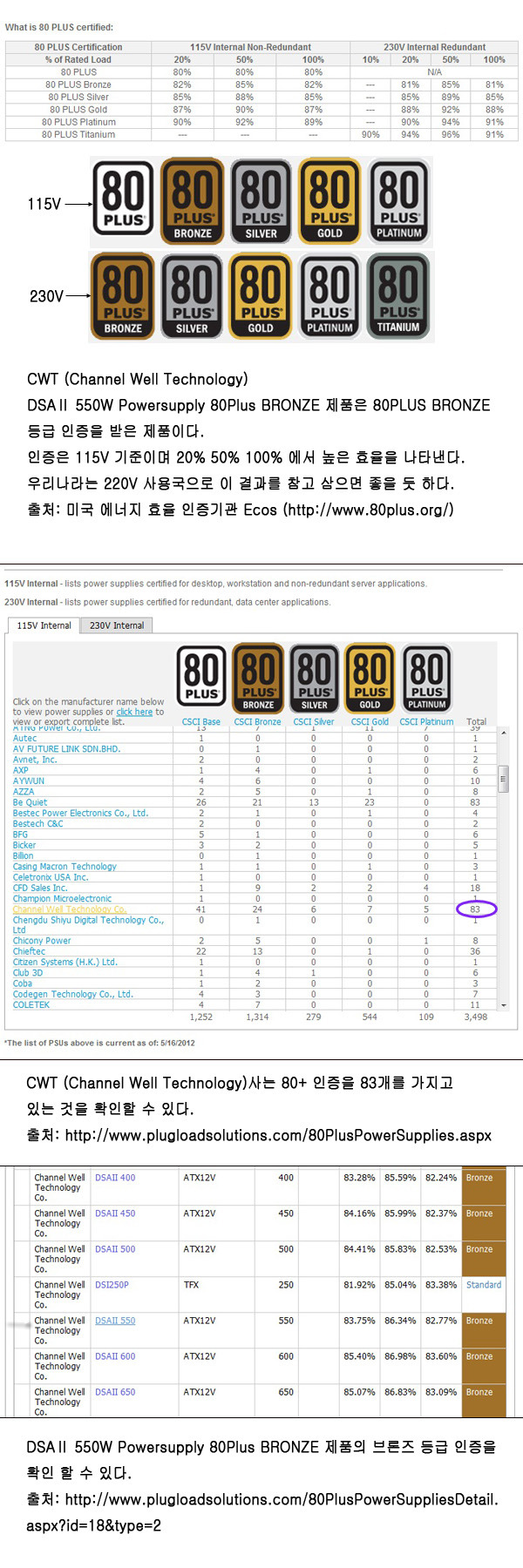Sort by the CSCI Base column header

[200, 721]
